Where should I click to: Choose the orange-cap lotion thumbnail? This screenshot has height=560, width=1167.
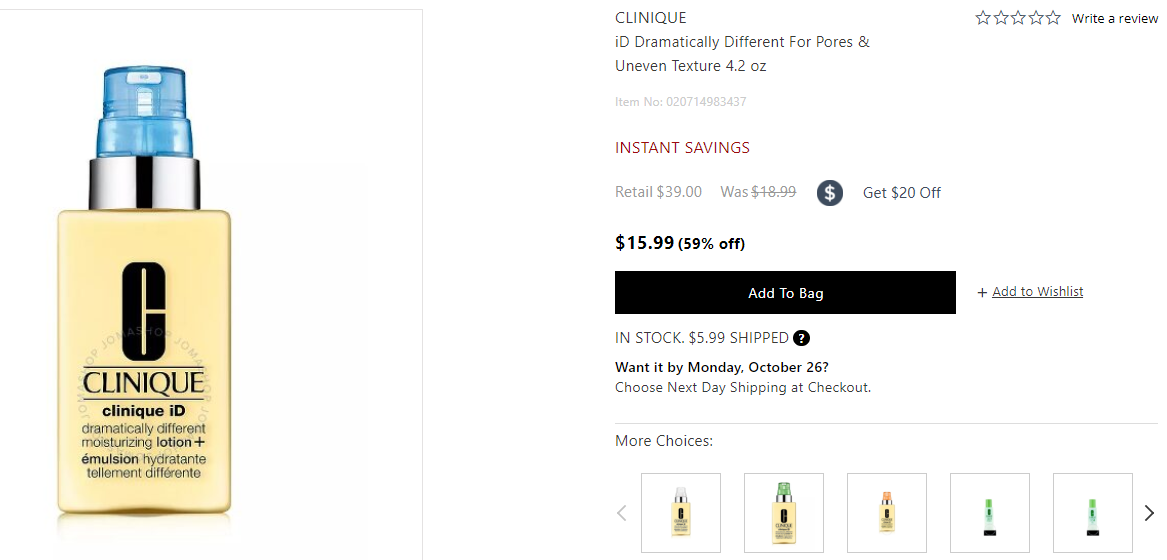pos(887,513)
